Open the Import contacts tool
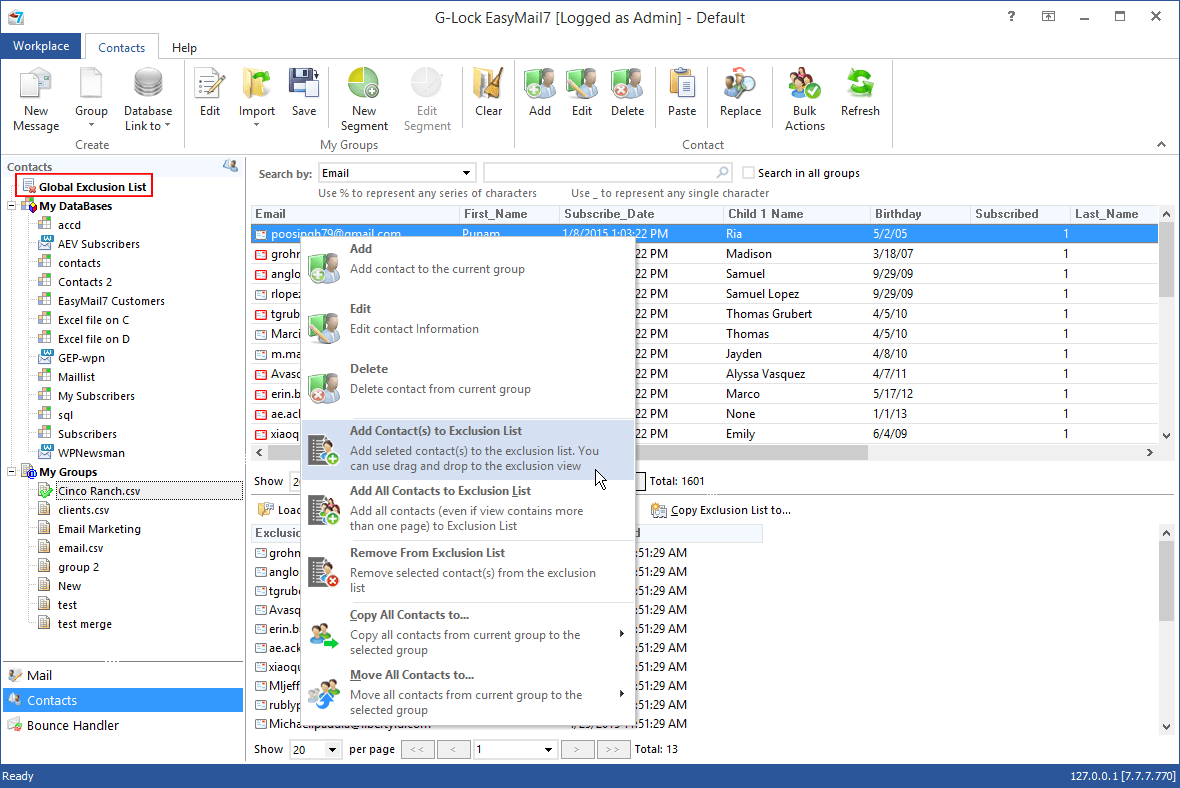Screen dimensions: 1180x788 256,95
